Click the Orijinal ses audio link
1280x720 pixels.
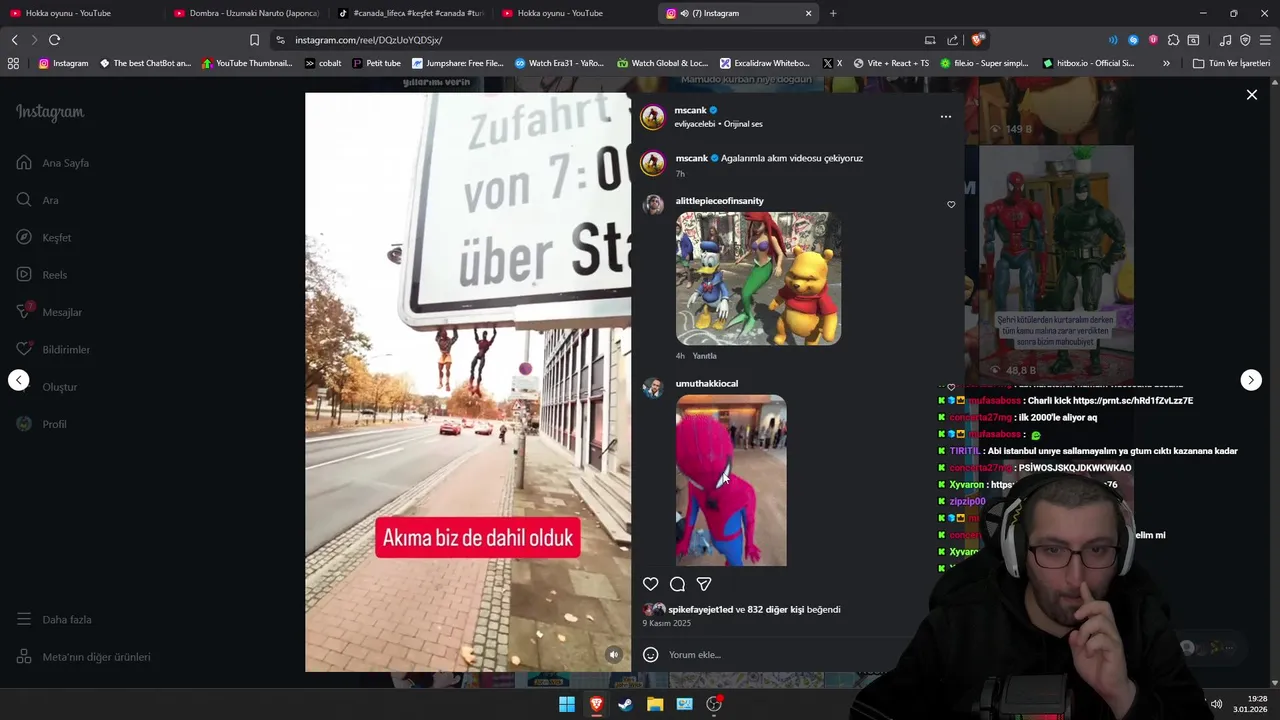[x=742, y=124]
